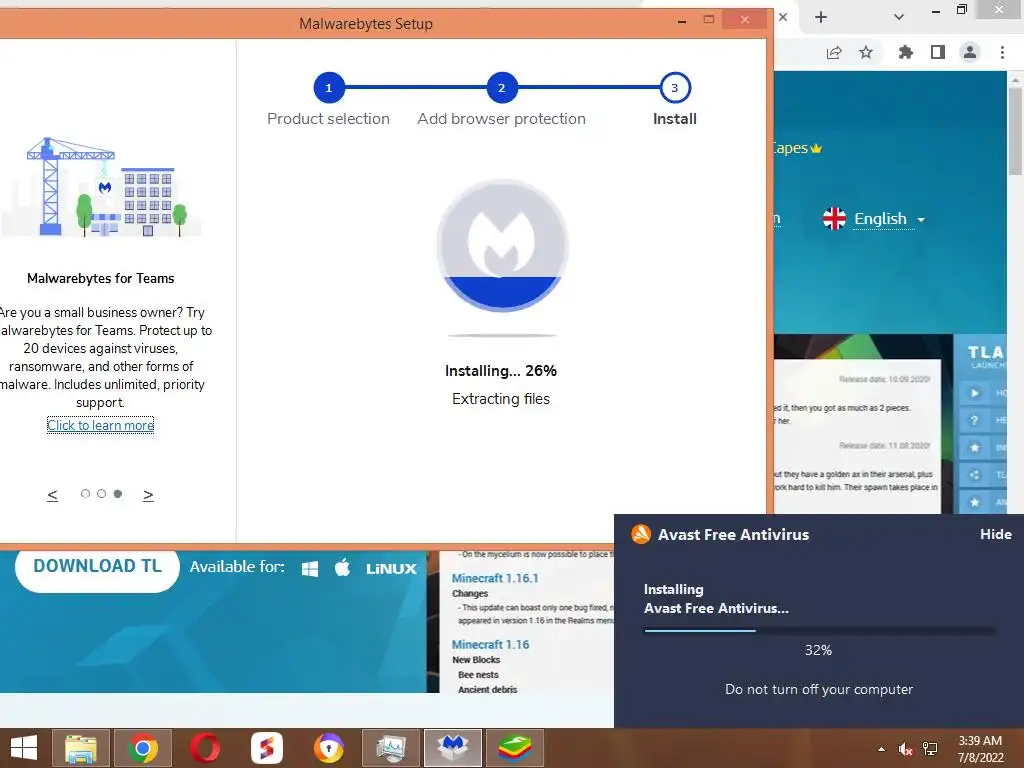Open Minecraft 1.16 changelog link

point(490,645)
